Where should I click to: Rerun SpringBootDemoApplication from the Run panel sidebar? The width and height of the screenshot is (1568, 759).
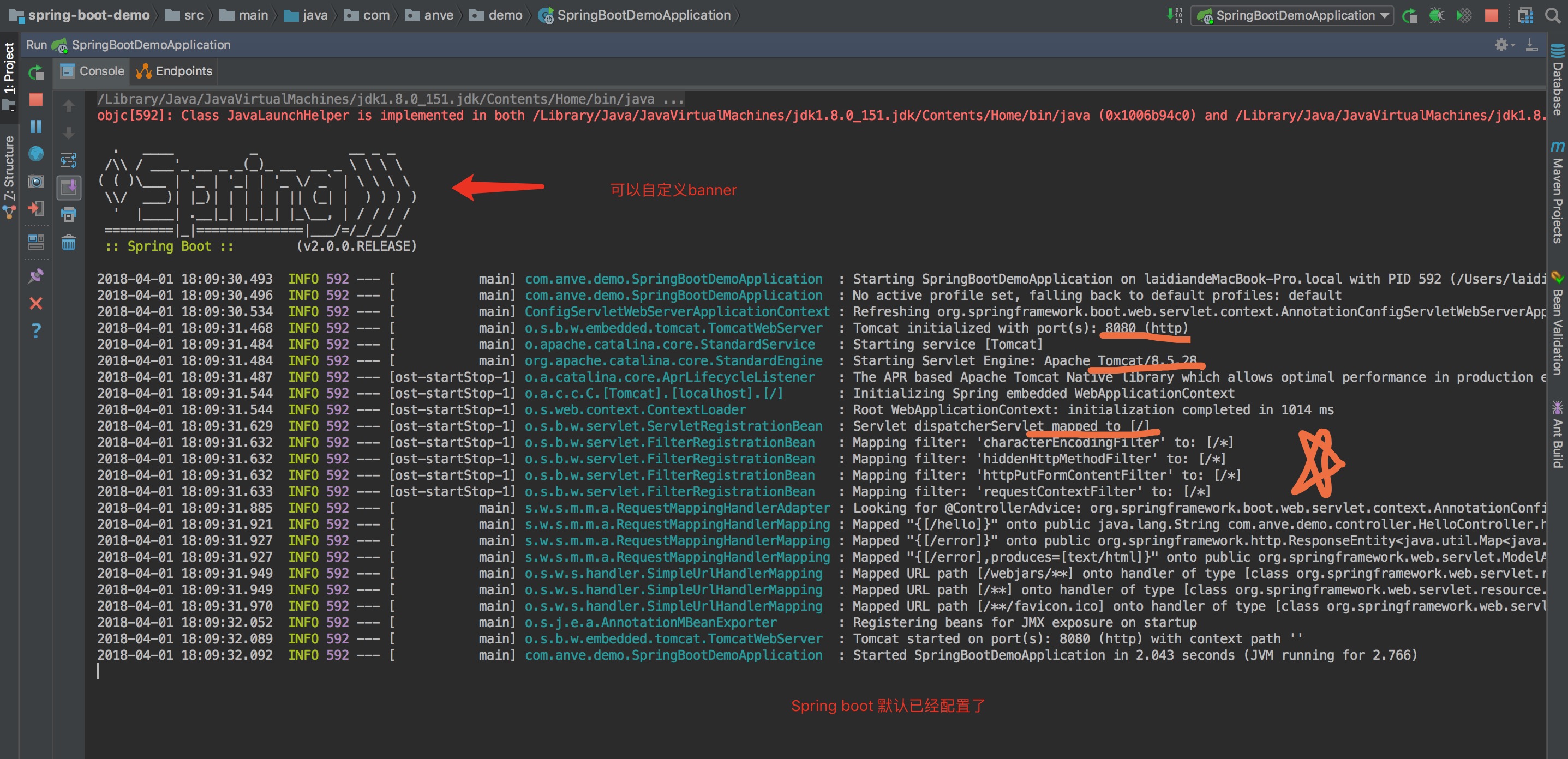(36, 73)
